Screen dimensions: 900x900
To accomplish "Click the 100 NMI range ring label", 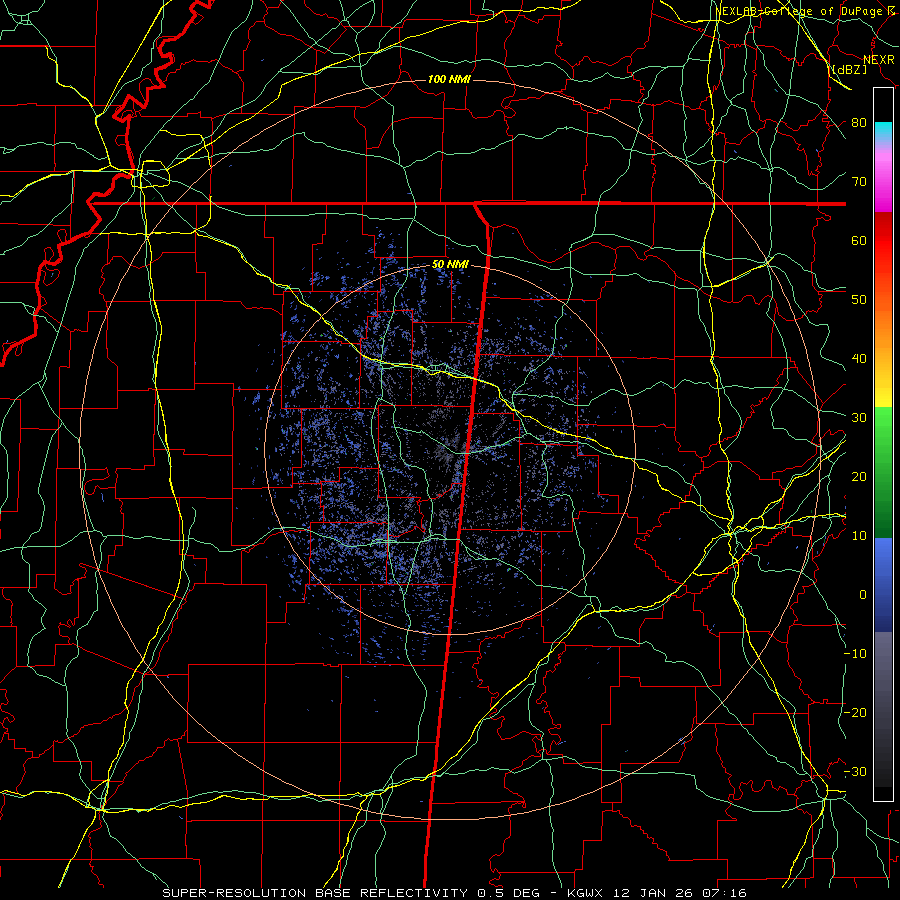I will [x=449, y=79].
